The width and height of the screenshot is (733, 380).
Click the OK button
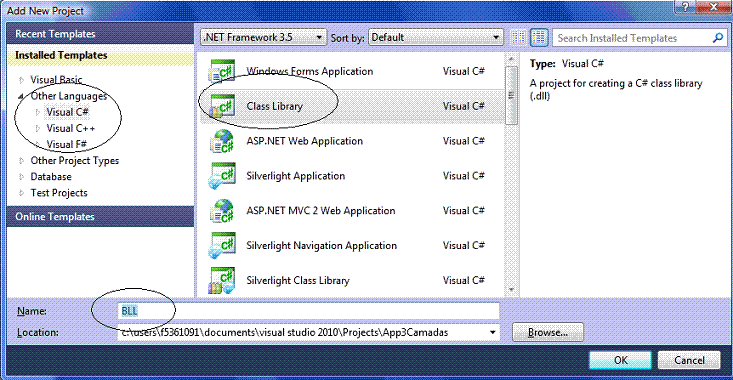(x=620, y=360)
